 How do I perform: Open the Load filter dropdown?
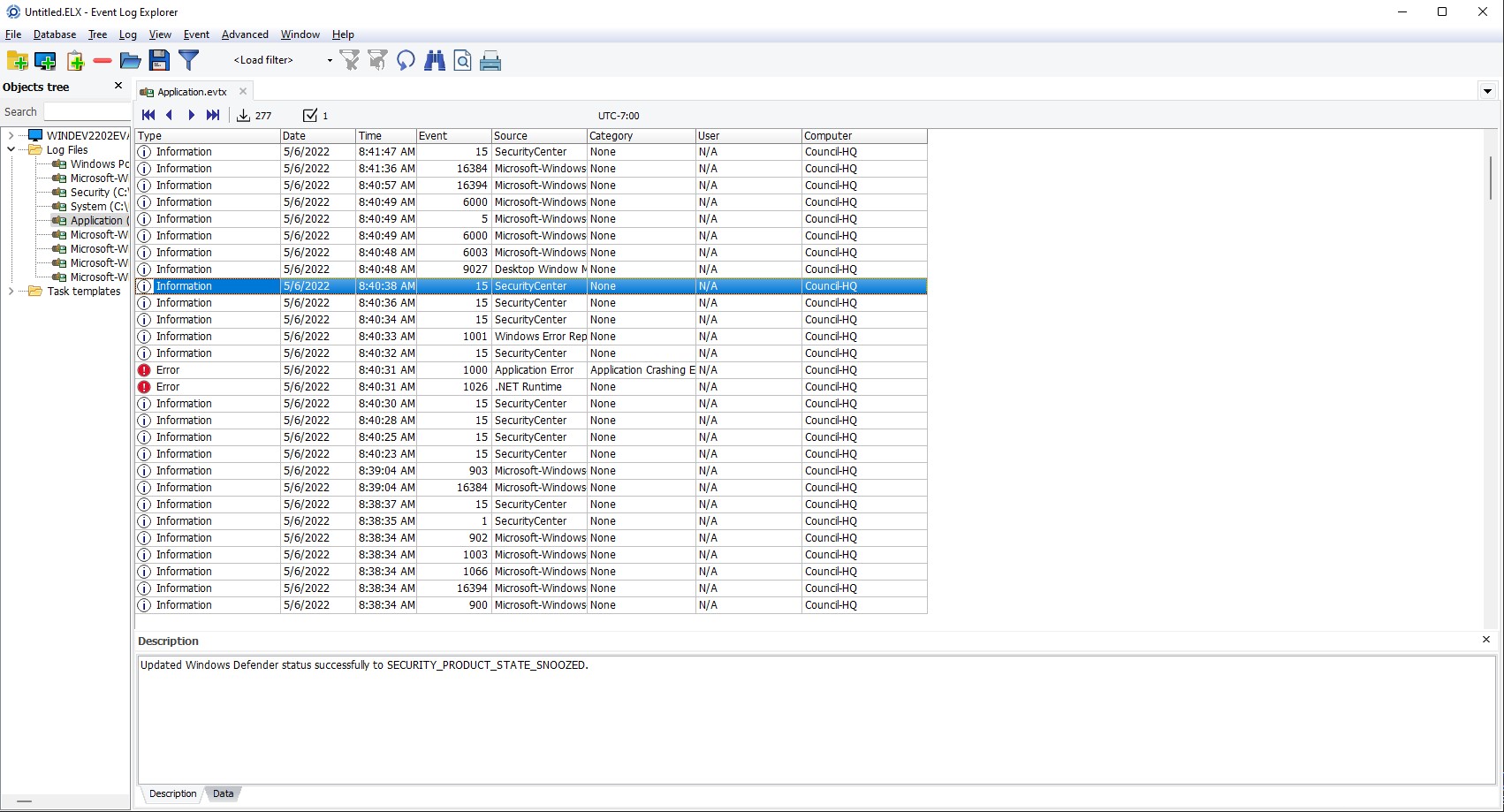point(329,60)
